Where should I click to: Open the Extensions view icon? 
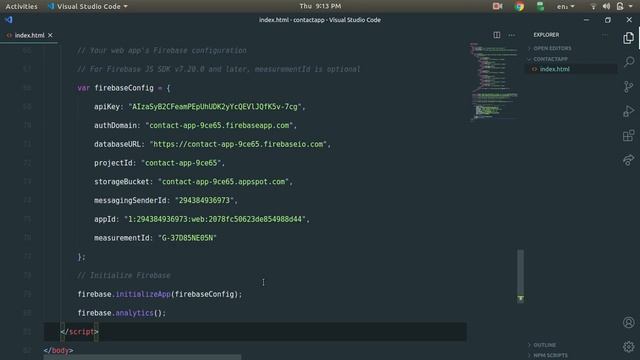pos(629,136)
